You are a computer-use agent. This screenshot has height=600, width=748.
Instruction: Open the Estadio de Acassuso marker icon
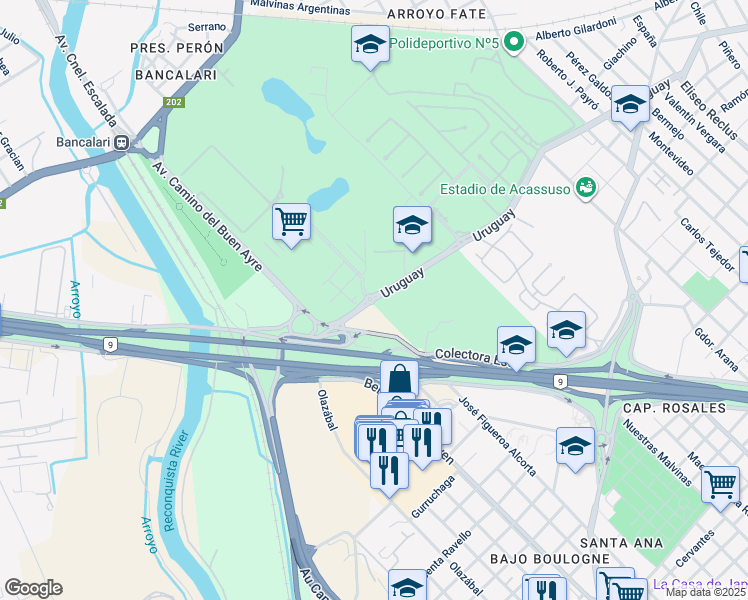(586, 188)
